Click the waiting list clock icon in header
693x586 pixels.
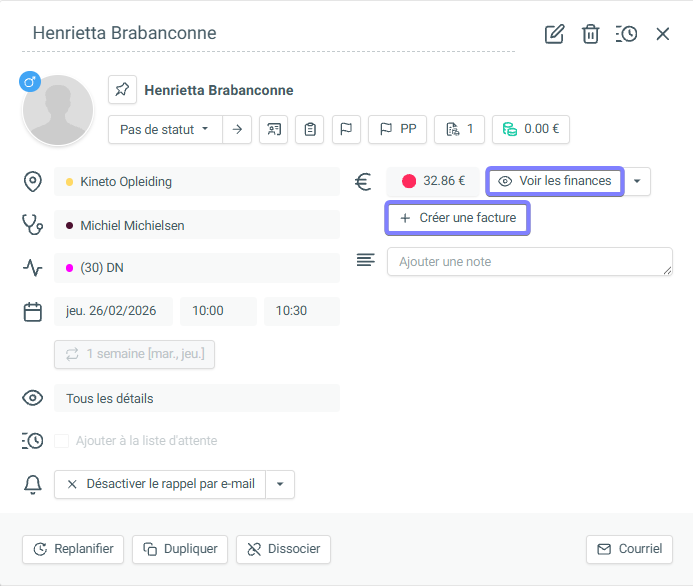coord(627,34)
